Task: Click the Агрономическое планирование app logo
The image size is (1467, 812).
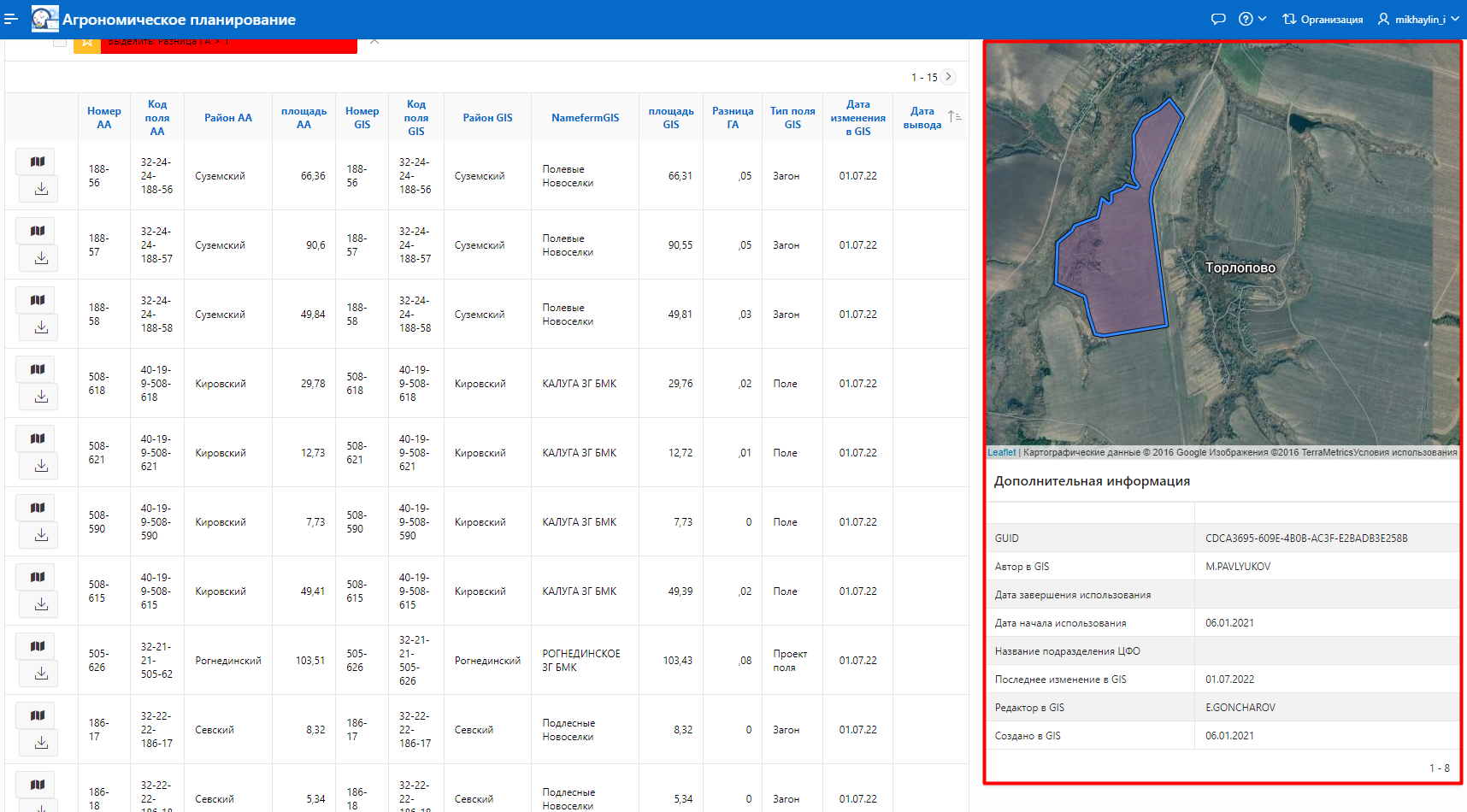Action: coord(44,19)
